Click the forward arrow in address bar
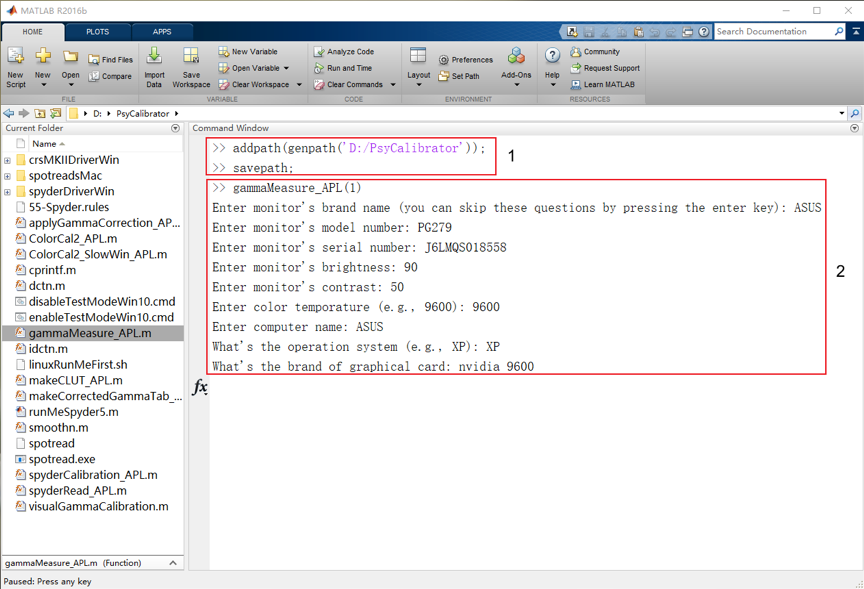Image resolution: width=864 pixels, height=589 pixels. click(24, 113)
